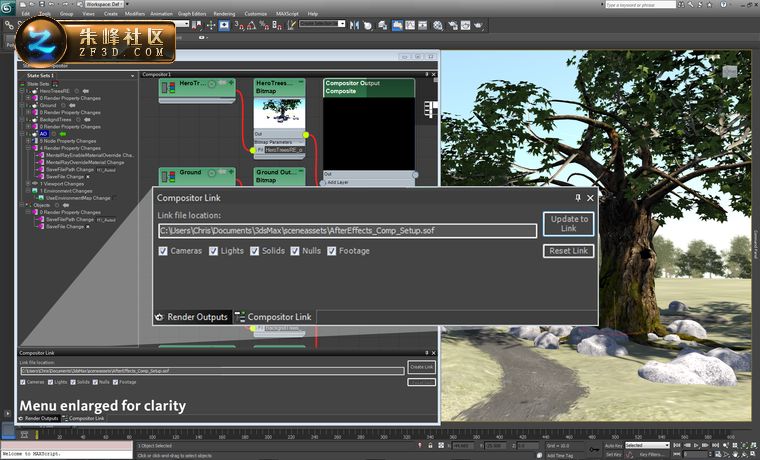Click the 3ds Max application logo button
Screen dimensions: 760x460
click(8, 7)
